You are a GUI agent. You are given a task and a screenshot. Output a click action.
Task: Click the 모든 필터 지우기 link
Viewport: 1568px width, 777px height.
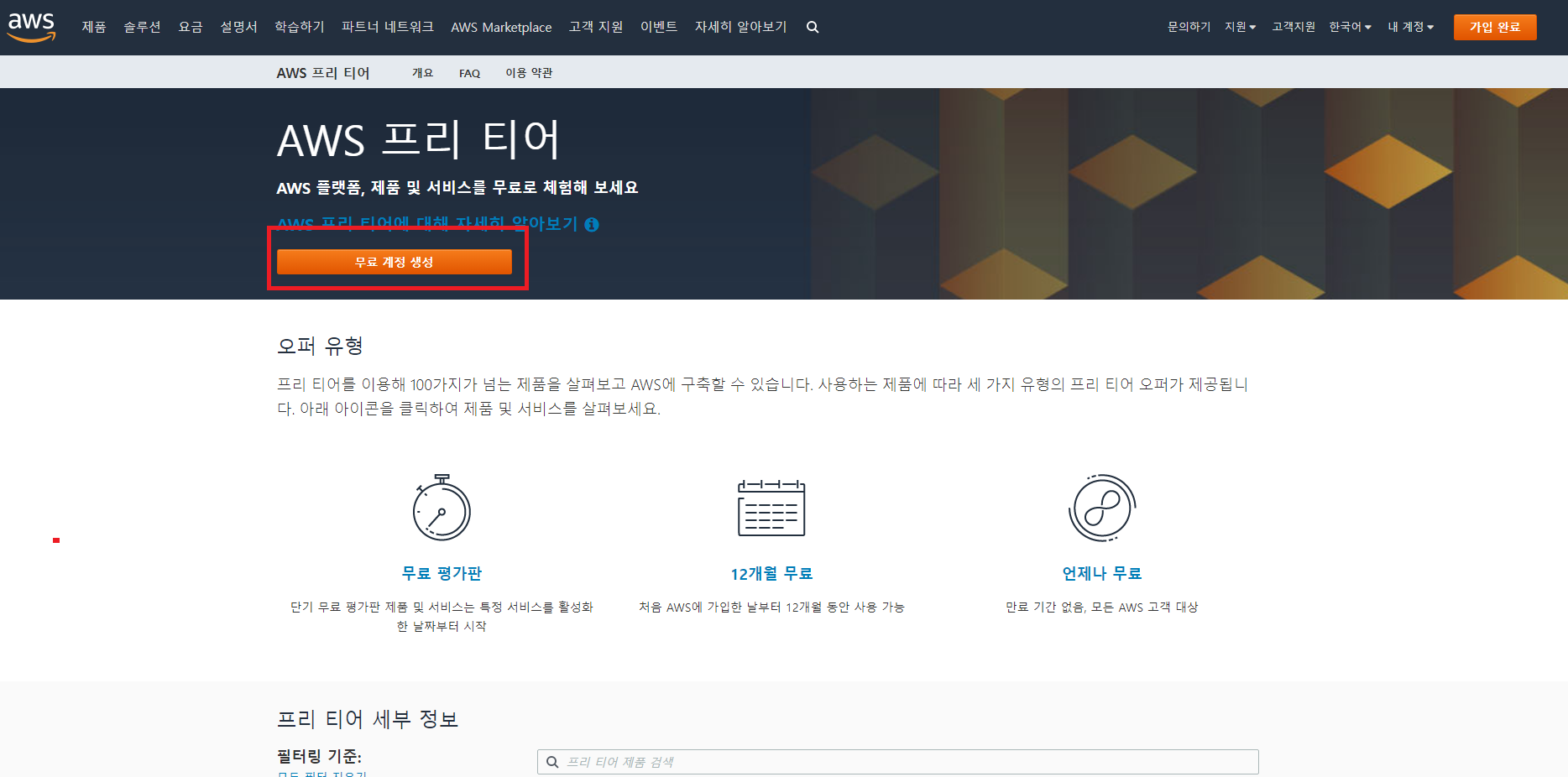pyautogui.click(x=322, y=774)
